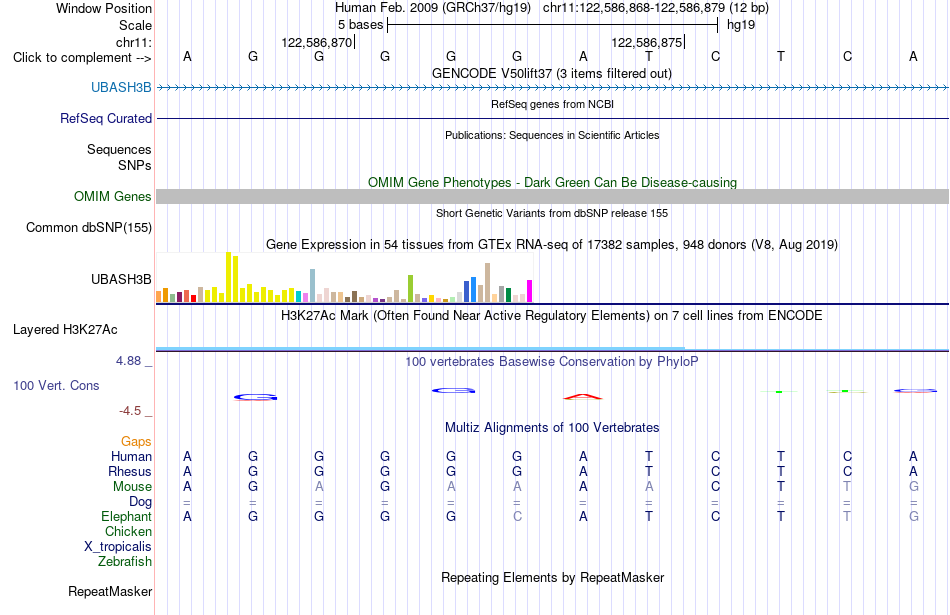Select the Mouse species label
This screenshot has height=615, width=950.
point(133,487)
